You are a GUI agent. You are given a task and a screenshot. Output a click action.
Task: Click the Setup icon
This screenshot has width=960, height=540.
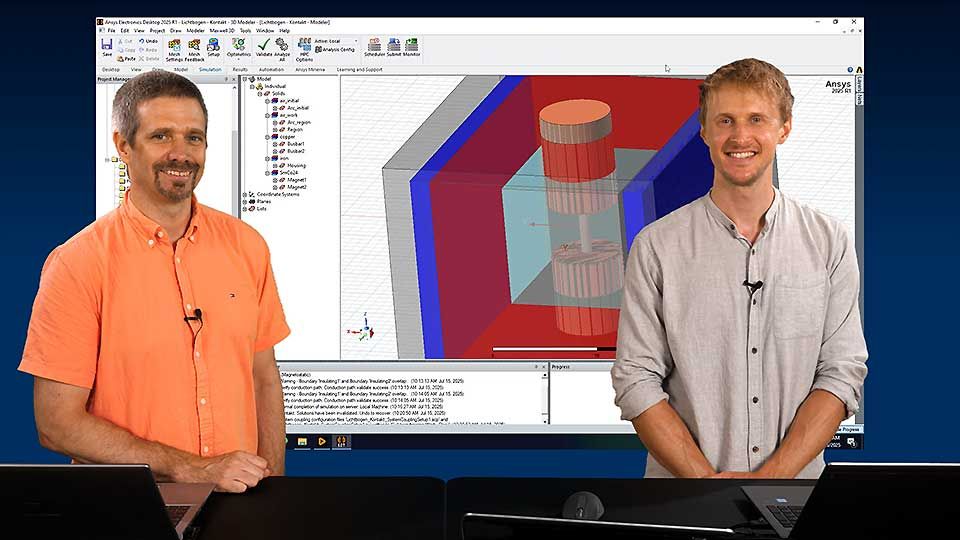tap(213, 48)
